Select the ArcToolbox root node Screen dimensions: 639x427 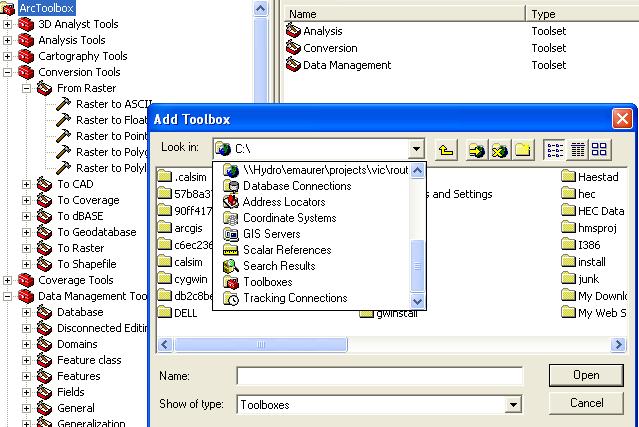[x=46, y=8]
